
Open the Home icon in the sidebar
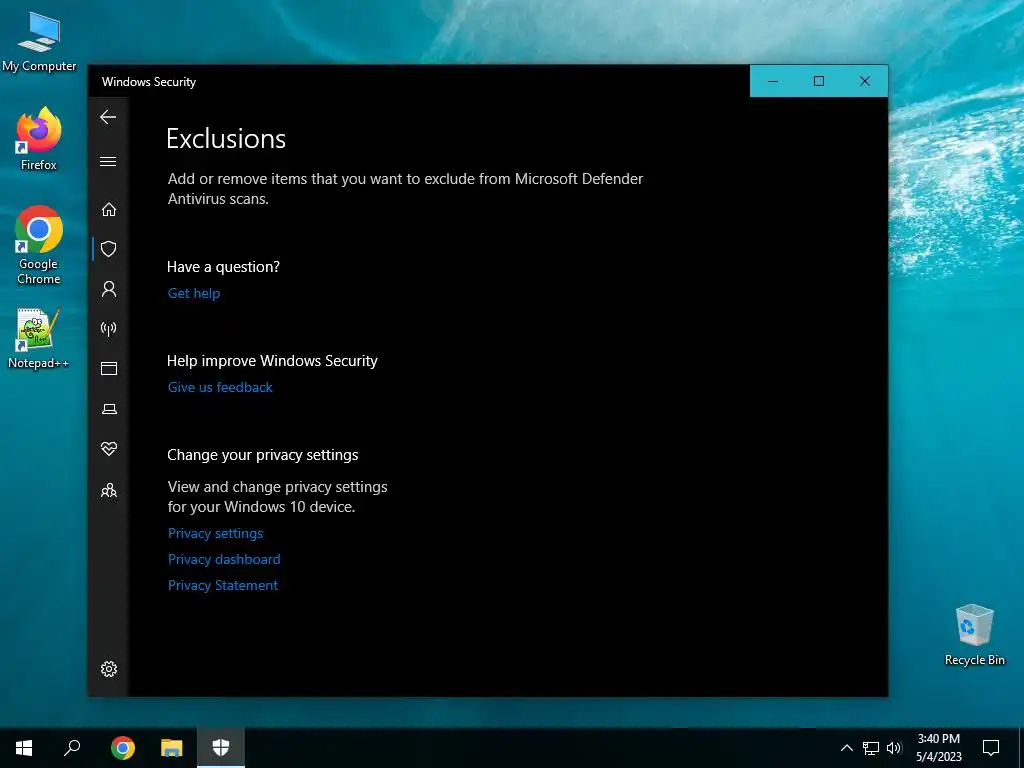[109, 210]
